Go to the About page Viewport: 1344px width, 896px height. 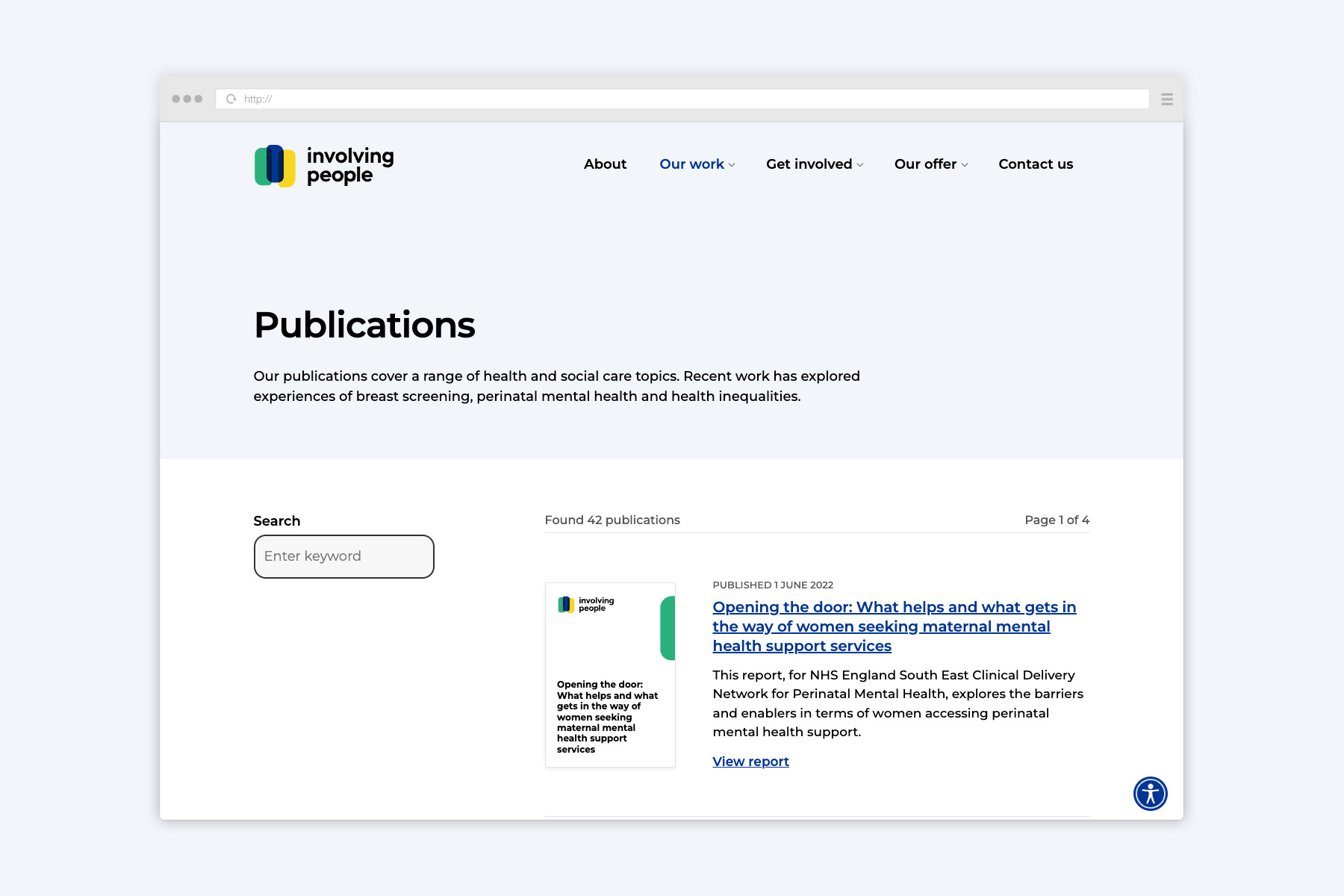point(605,164)
